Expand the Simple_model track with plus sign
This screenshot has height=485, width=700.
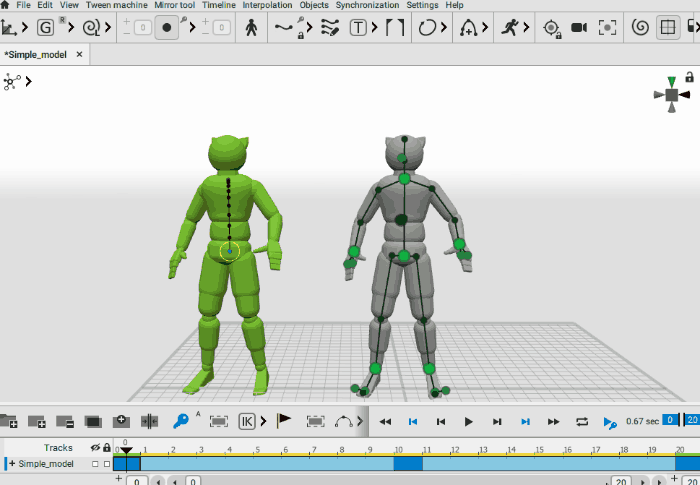(x=11, y=464)
